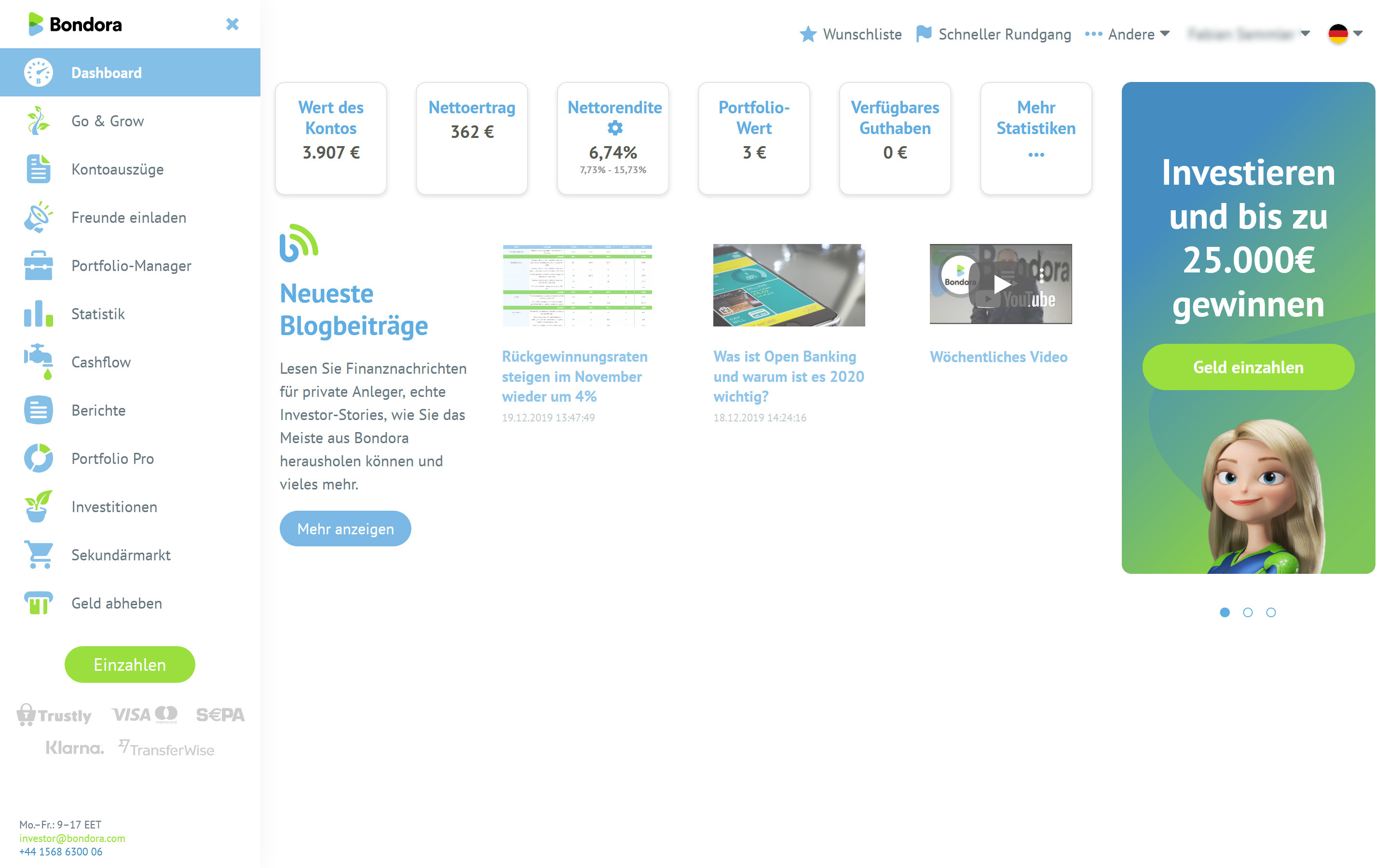Select the first banner carousel dot
Screen dimensions: 1389x868
click(x=1224, y=612)
